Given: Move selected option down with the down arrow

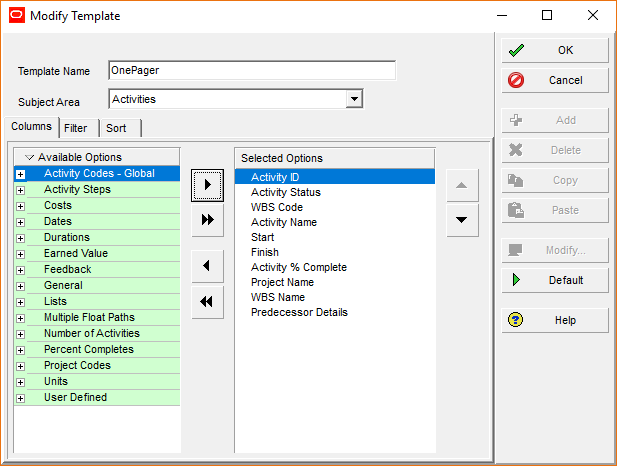Looking at the screenshot, I should (462, 220).
